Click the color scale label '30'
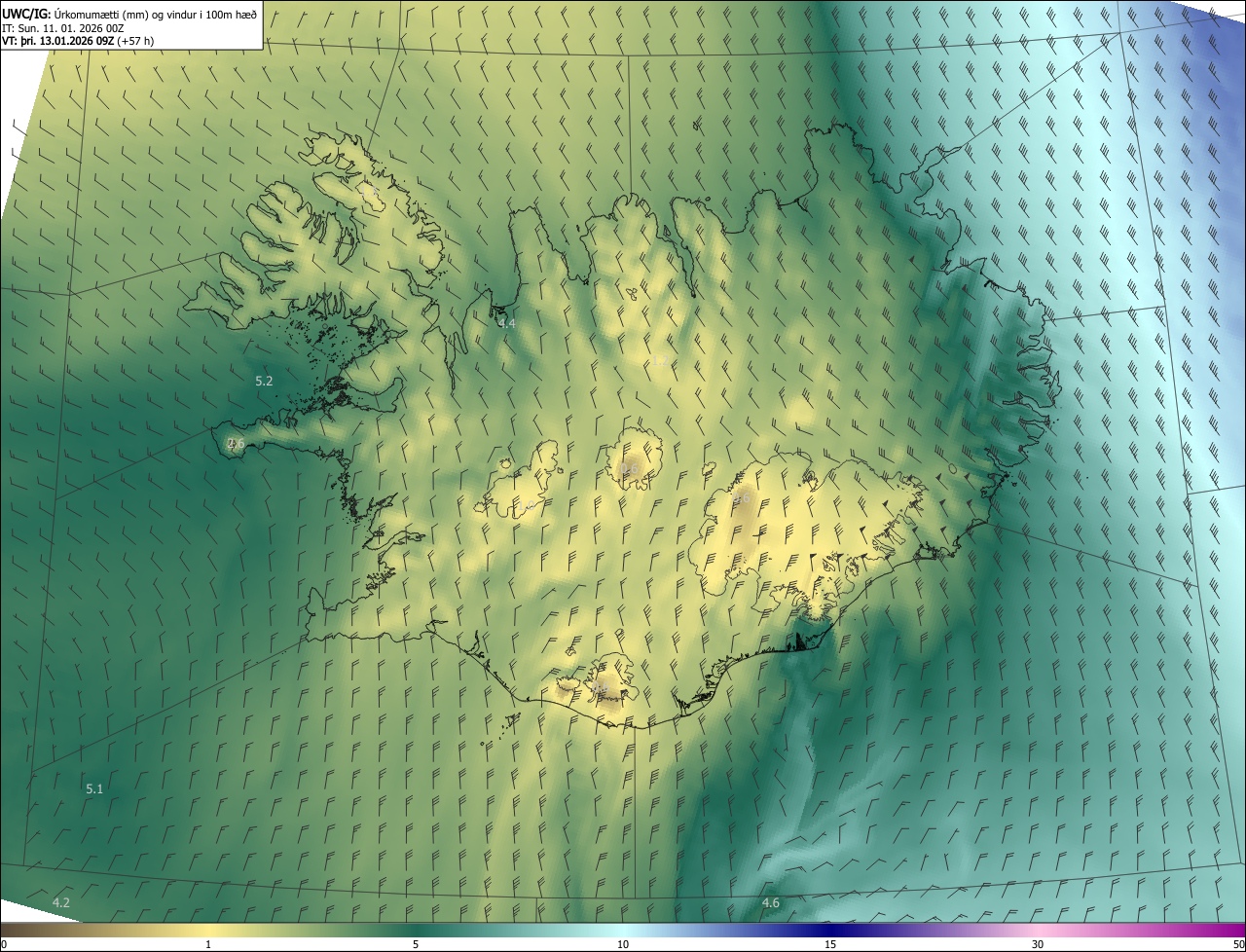The height and width of the screenshot is (952, 1246). [x=1038, y=944]
